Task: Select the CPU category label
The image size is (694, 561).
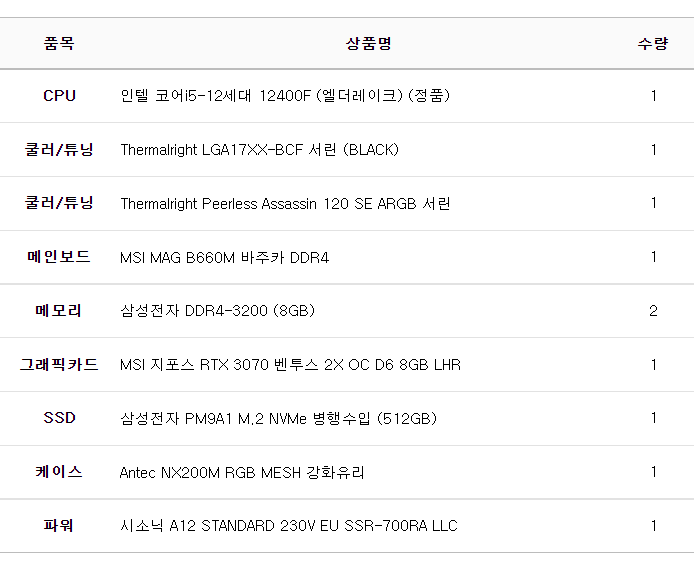Action: coord(59,96)
